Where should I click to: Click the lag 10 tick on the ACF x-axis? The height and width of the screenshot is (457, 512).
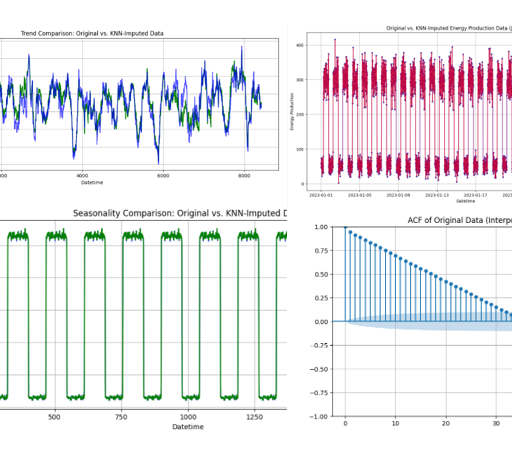point(396,423)
